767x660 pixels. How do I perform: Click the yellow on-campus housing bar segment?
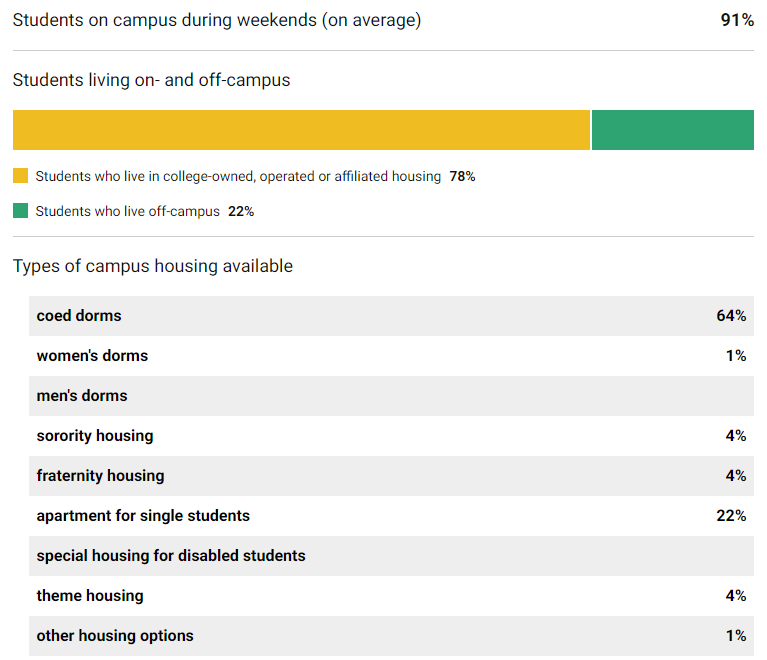coord(300,130)
